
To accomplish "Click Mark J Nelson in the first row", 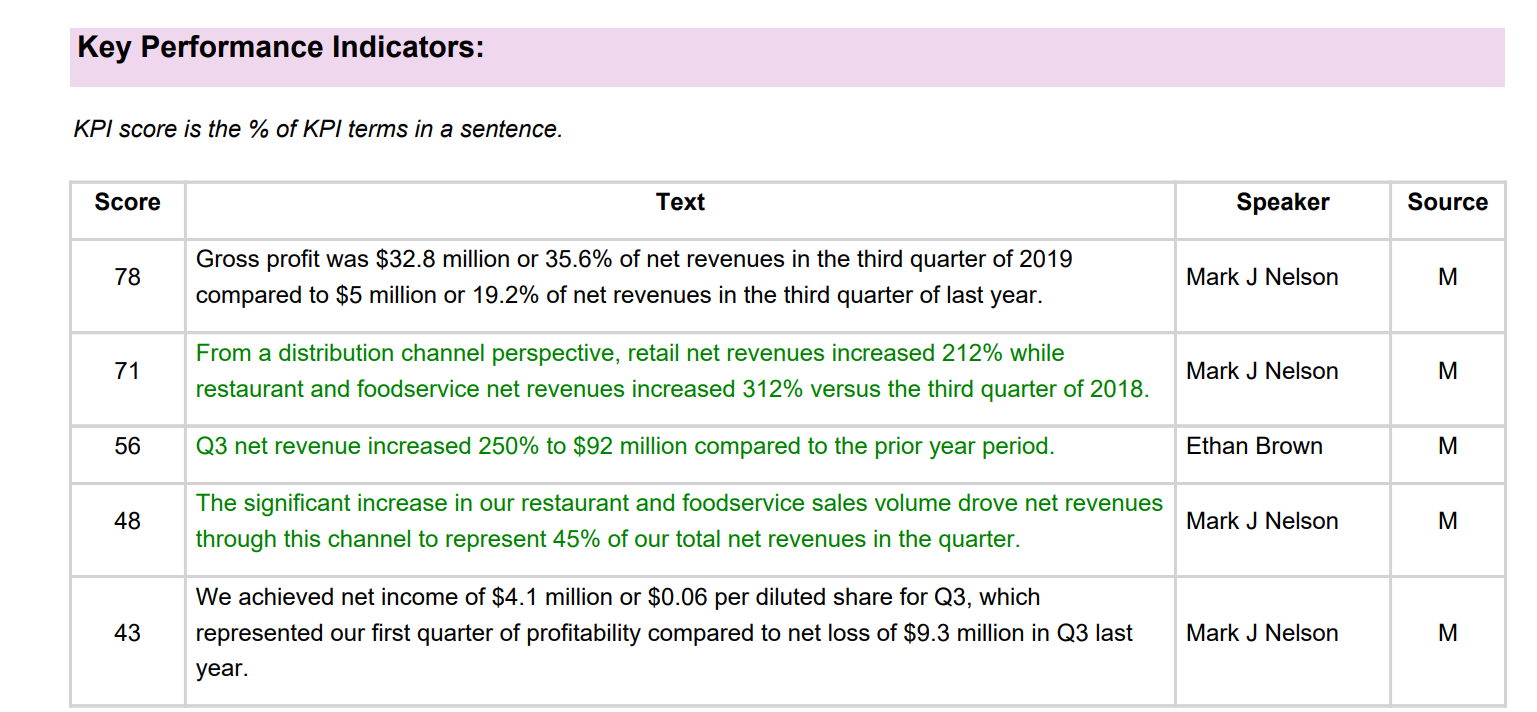I will pos(1262,277).
